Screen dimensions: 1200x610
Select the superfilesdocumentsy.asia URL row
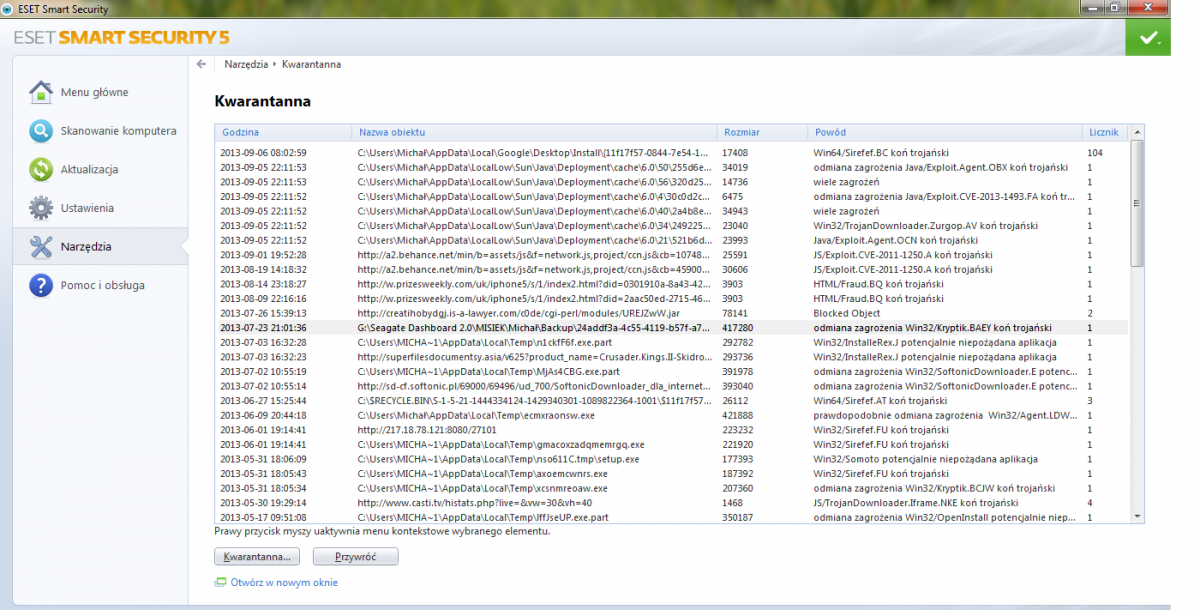pyautogui.click(x=672, y=357)
